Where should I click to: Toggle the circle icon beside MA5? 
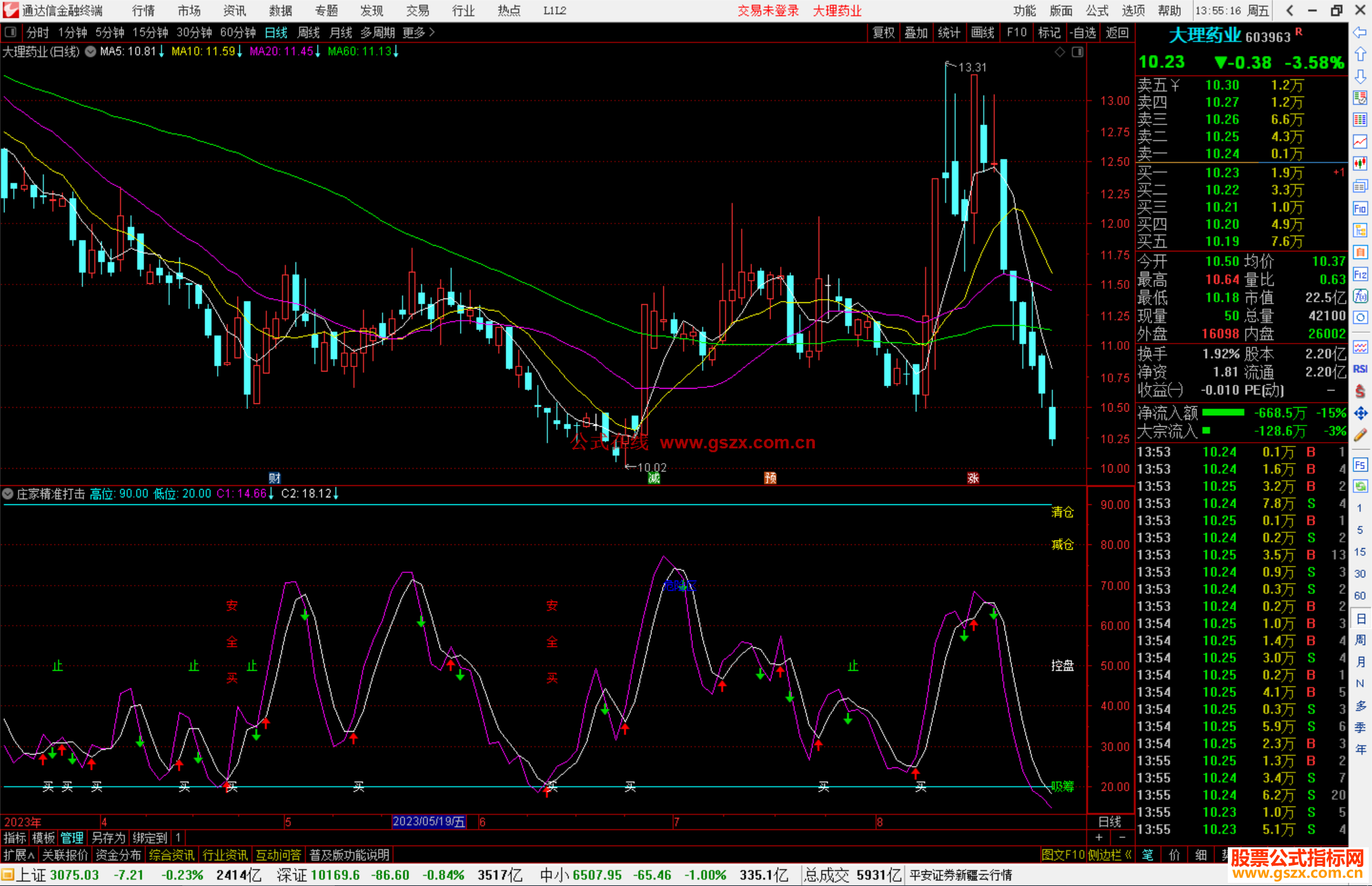pos(91,51)
